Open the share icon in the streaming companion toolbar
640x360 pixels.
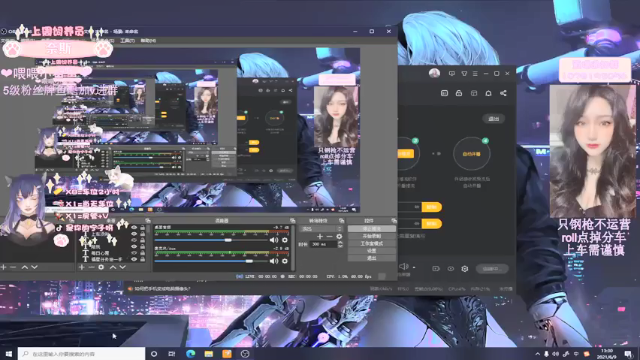pos(503,93)
